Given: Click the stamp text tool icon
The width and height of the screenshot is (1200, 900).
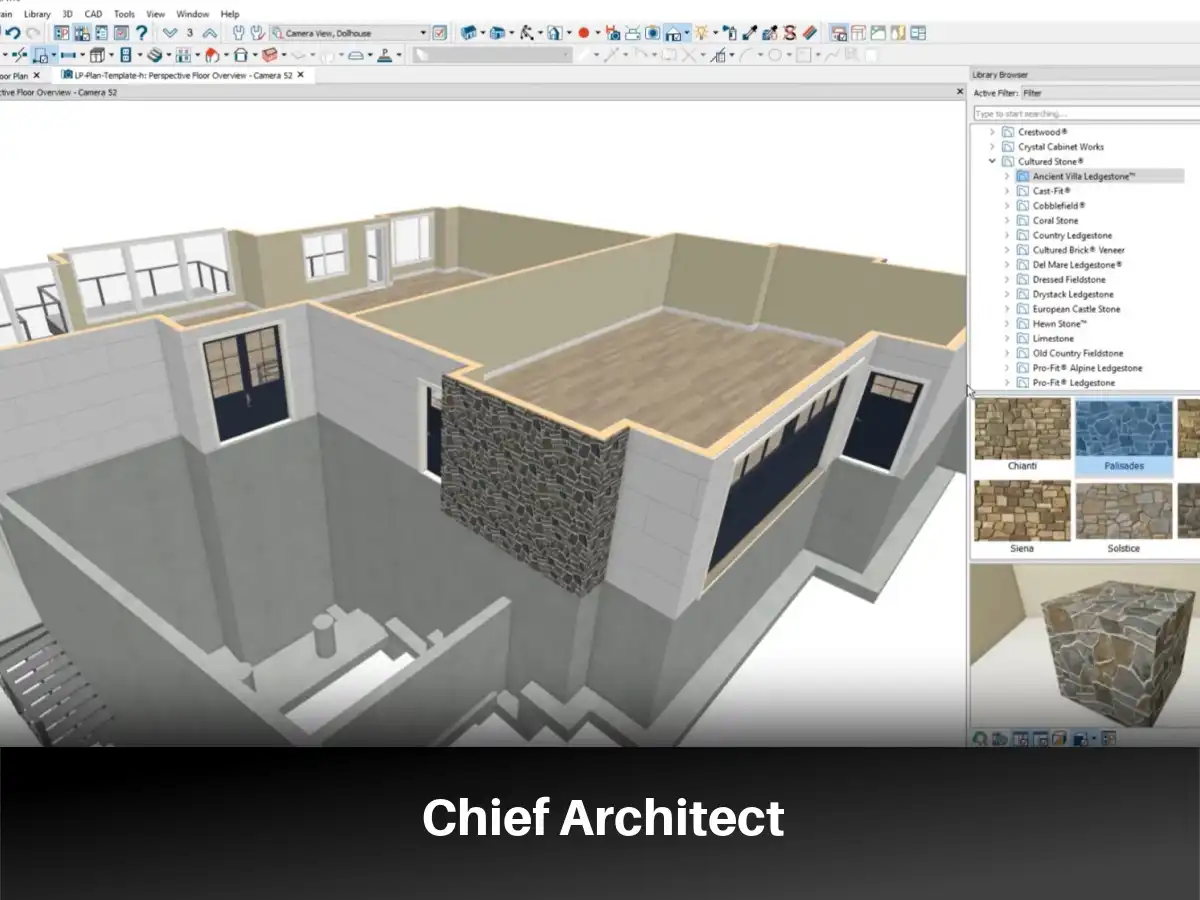Looking at the screenshot, I should click(x=384, y=54).
